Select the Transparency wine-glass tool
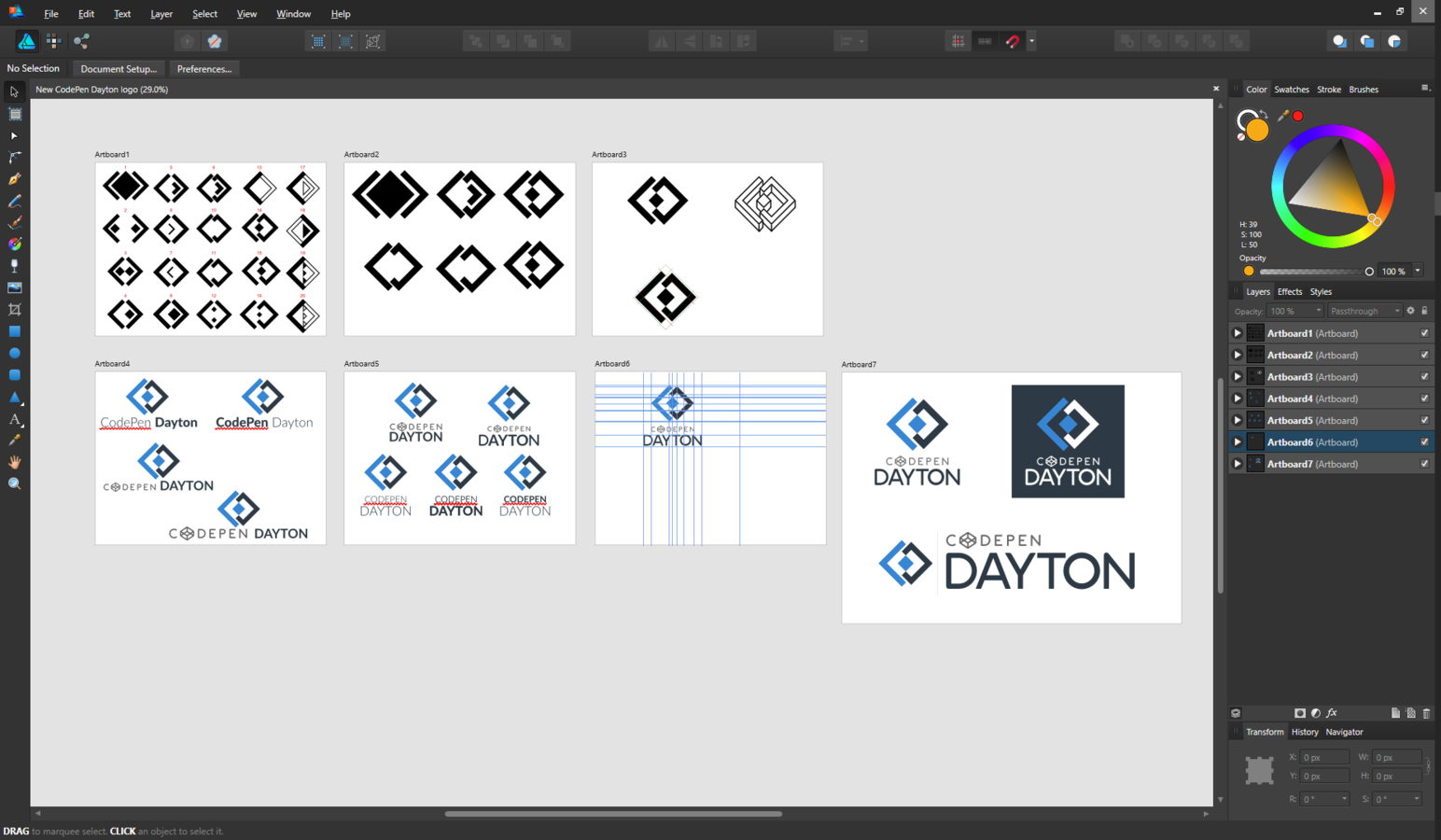1441x840 pixels. click(x=14, y=266)
